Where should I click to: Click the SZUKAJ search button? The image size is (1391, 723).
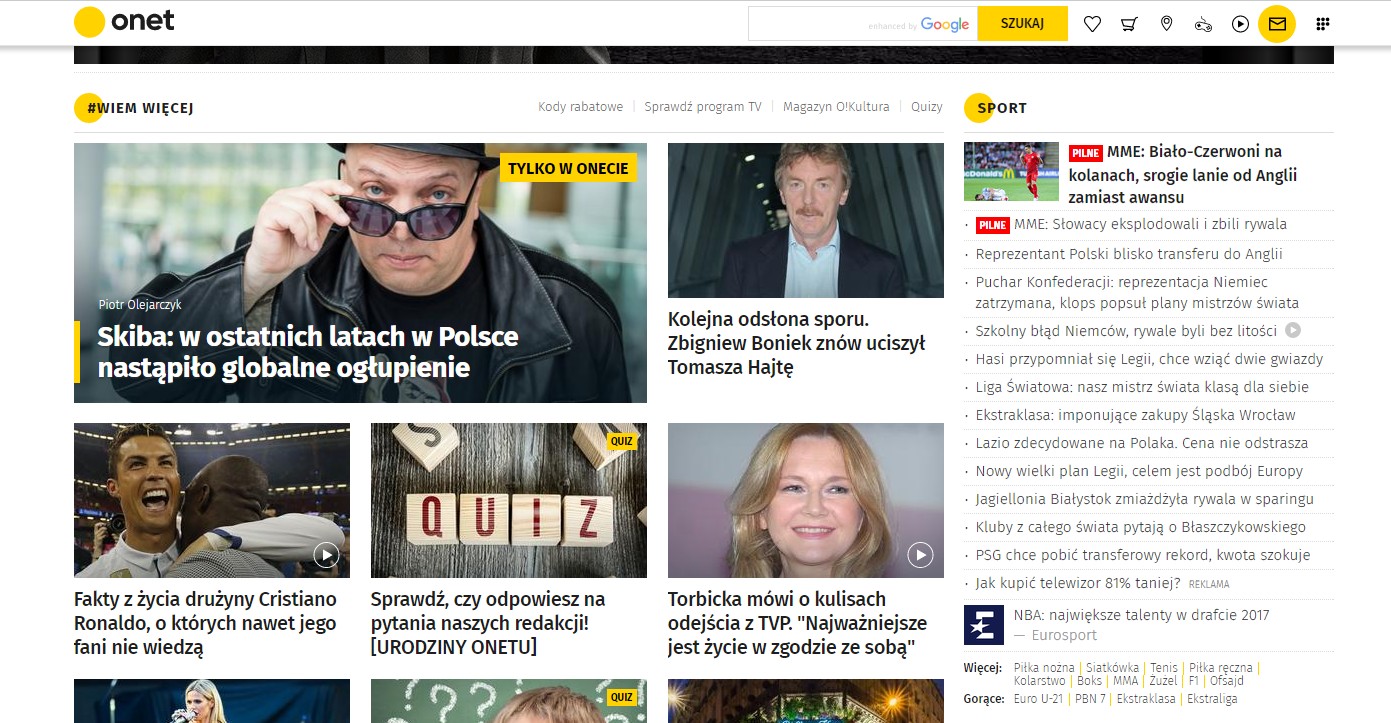[1022, 24]
